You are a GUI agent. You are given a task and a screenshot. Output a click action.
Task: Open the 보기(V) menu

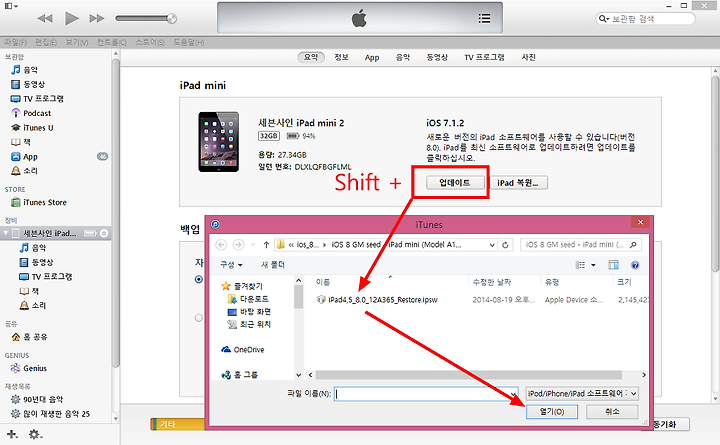(x=77, y=42)
